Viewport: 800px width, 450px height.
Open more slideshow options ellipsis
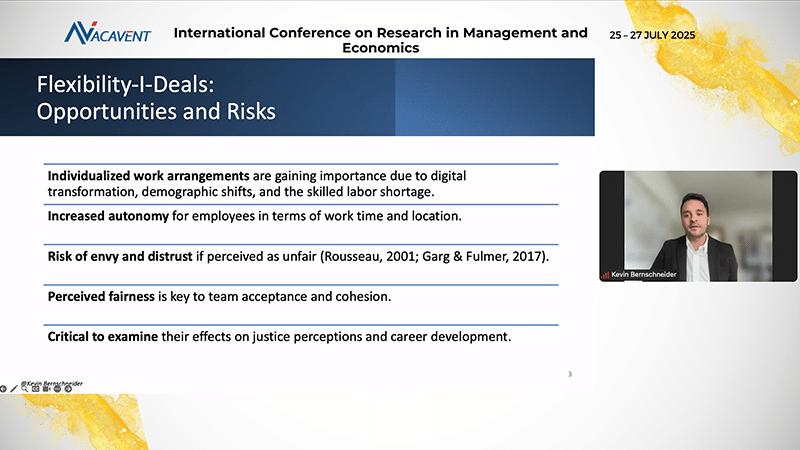(57, 387)
